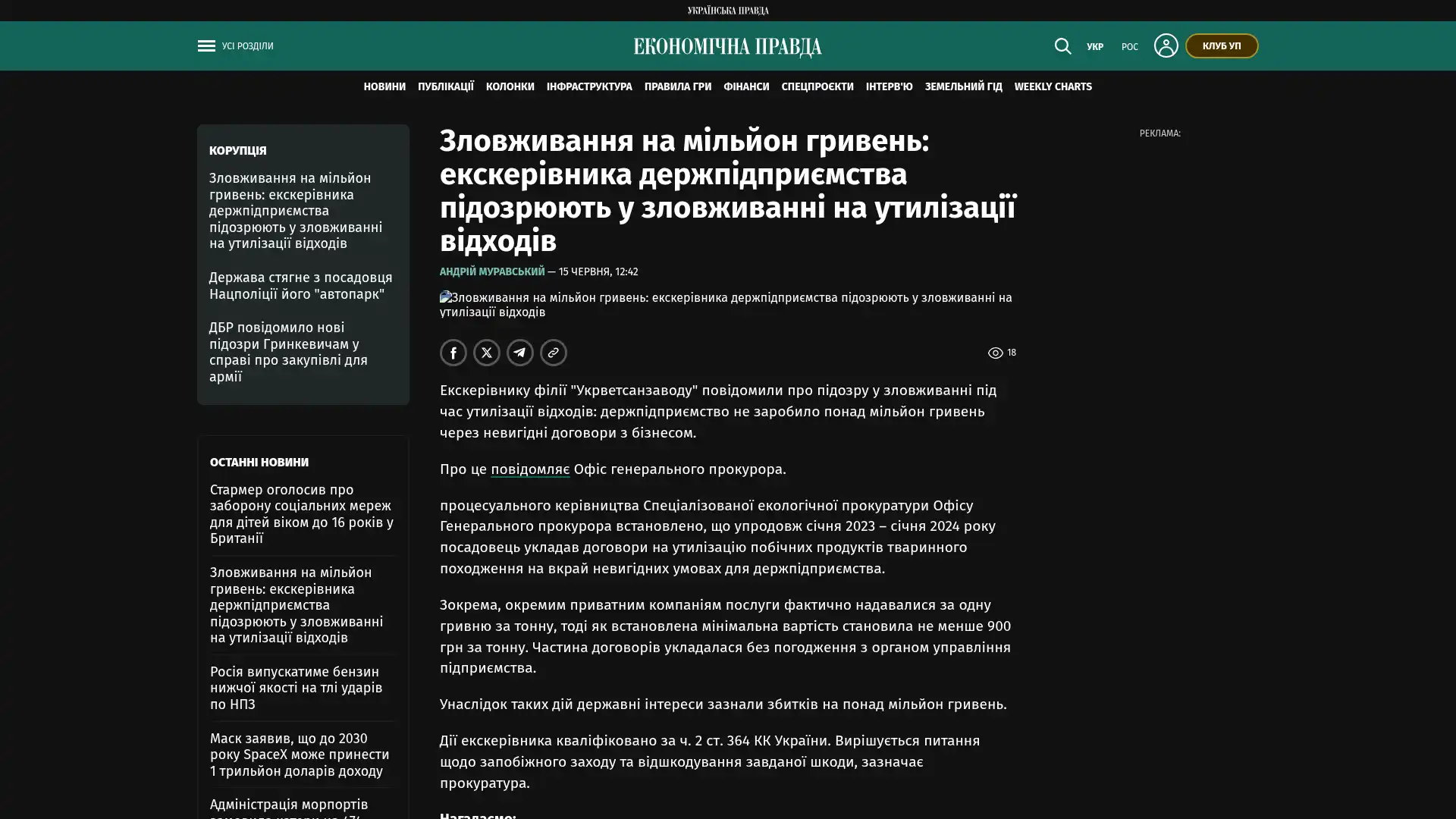The width and height of the screenshot is (1456, 819).
Task: Share article on X (Twitter)
Action: [x=487, y=353]
